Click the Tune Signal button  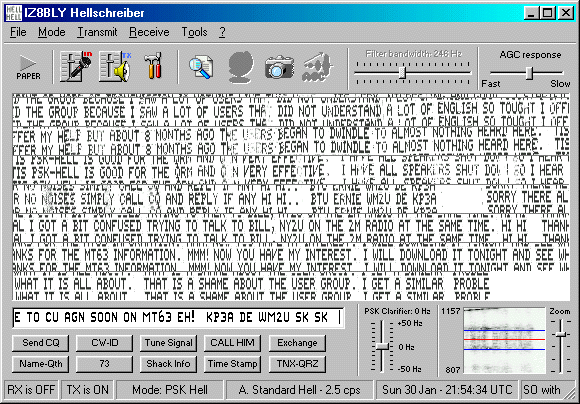pyautogui.click(x=168, y=343)
